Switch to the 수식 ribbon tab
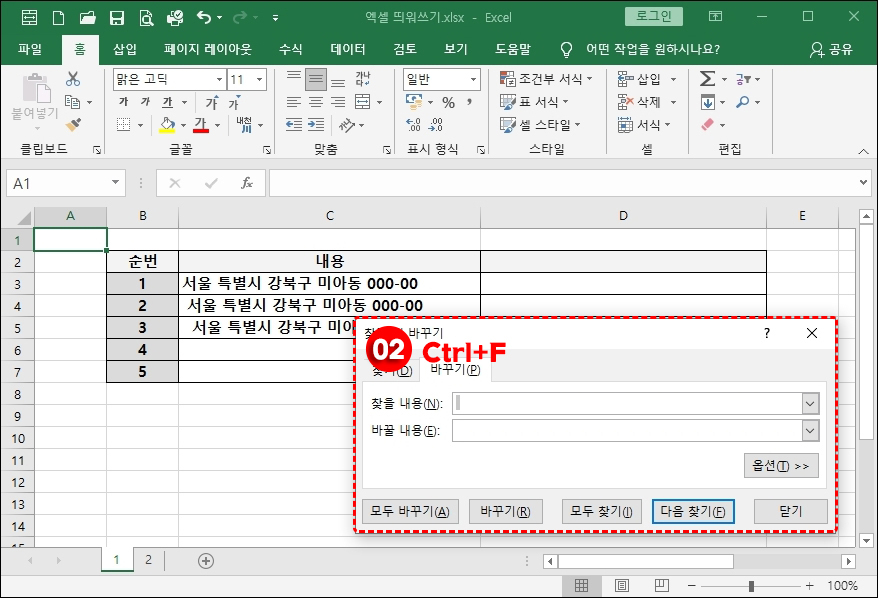Screen dimensions: 878x598 tap(291, 49)
